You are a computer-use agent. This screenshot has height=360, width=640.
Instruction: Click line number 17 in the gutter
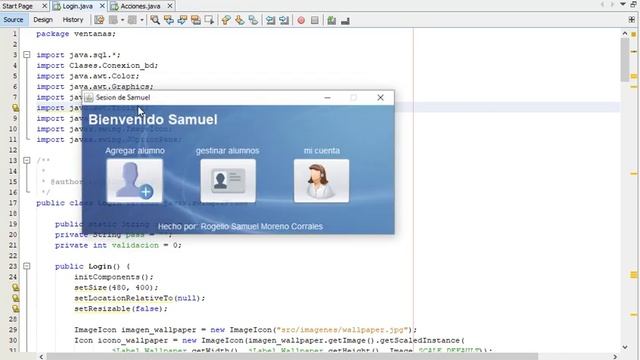[x=13, y=203]
